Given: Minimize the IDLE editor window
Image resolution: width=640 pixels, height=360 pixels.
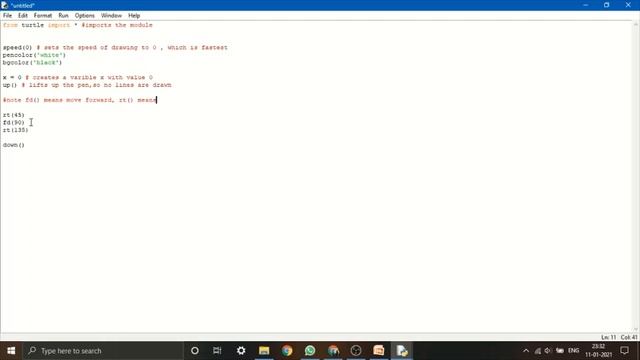Looking at the screenshot, I should point(586,5).
